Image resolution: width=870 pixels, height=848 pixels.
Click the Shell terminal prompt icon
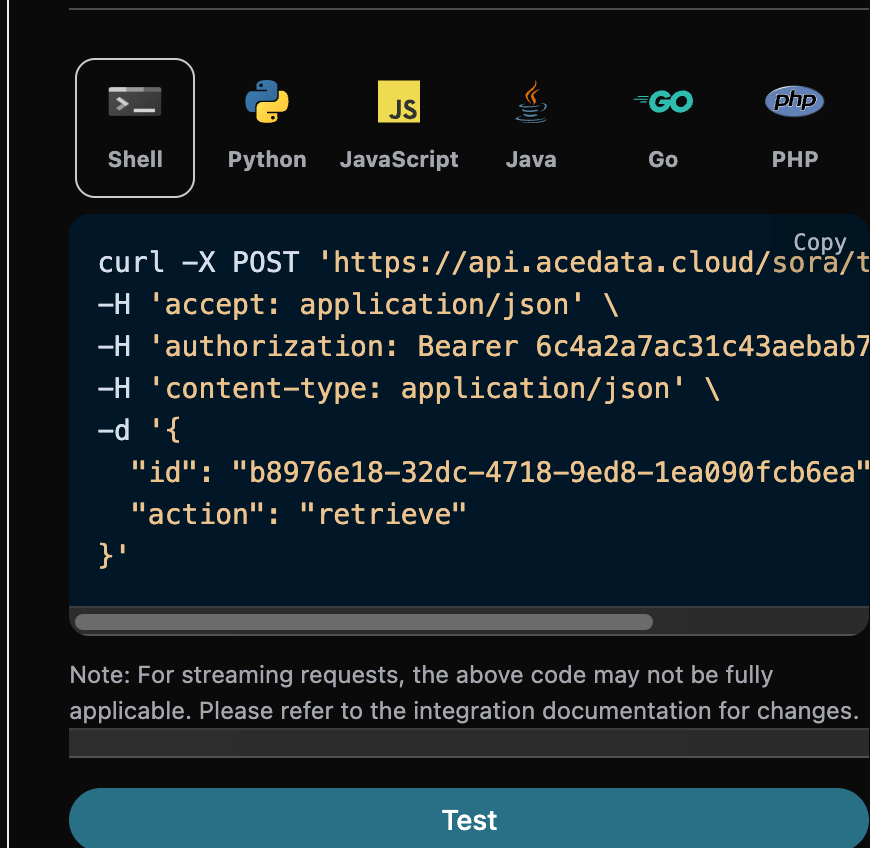pyautogui.click(x=135, y=102)
